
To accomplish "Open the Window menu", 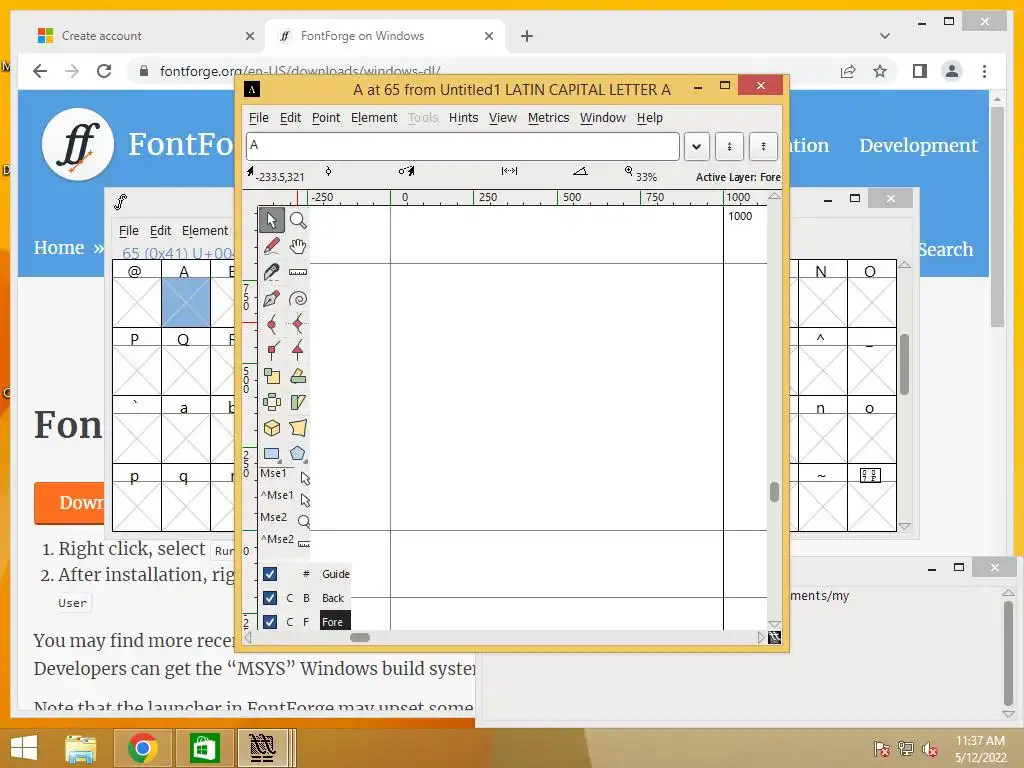I will (603, 118).
